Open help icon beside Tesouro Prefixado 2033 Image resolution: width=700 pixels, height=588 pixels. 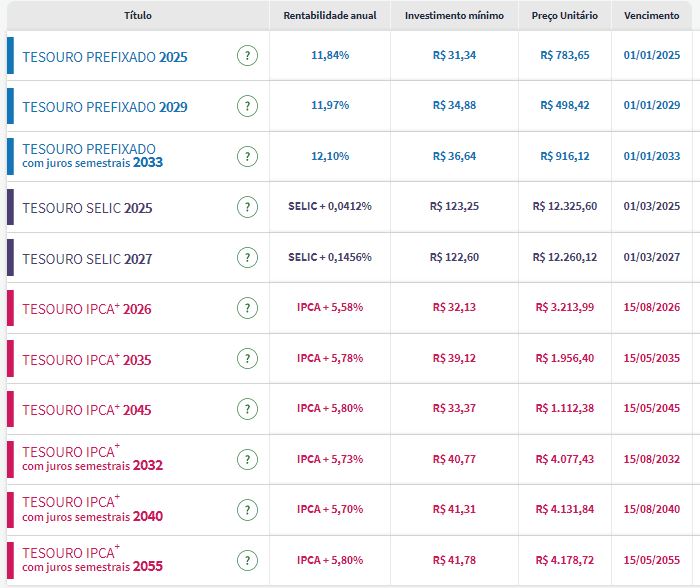[247, 156]
